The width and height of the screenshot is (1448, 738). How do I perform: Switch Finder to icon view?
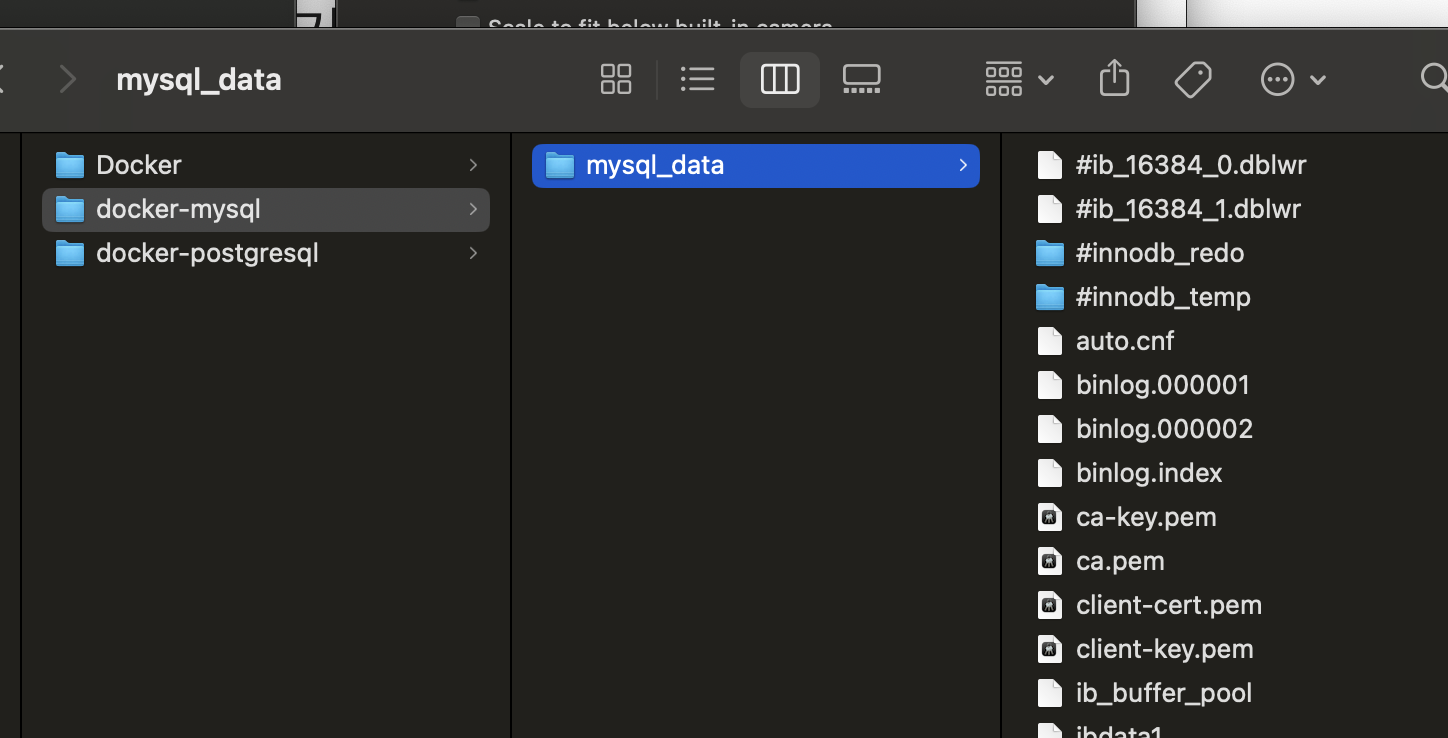pos(616,79)
